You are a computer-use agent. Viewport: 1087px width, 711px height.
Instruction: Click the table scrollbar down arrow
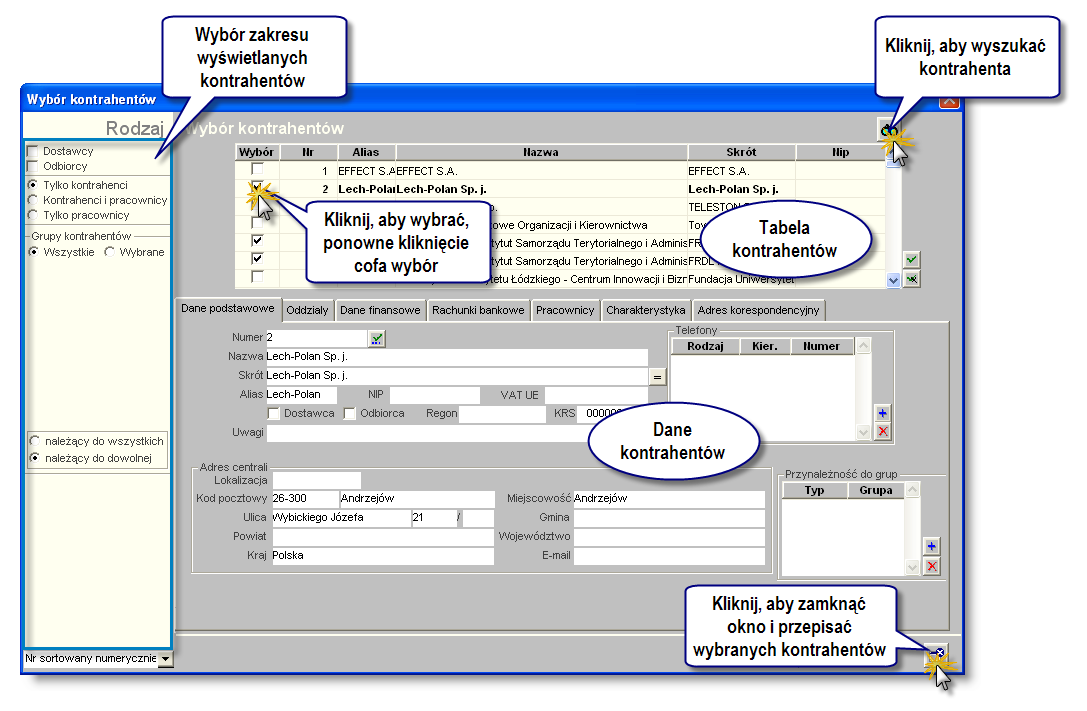[893, 280]
